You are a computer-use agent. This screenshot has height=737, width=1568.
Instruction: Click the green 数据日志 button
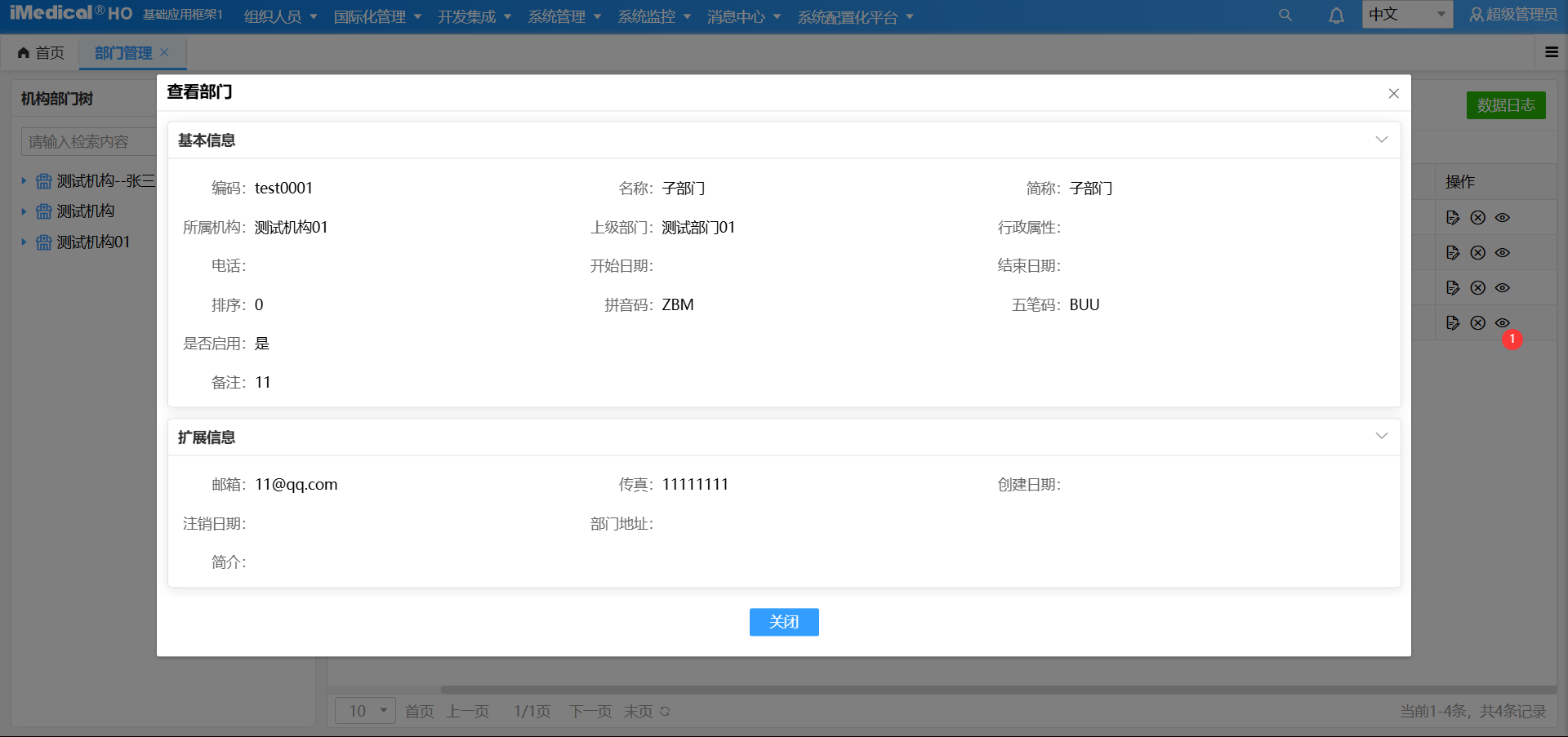tap(1505, 105)
